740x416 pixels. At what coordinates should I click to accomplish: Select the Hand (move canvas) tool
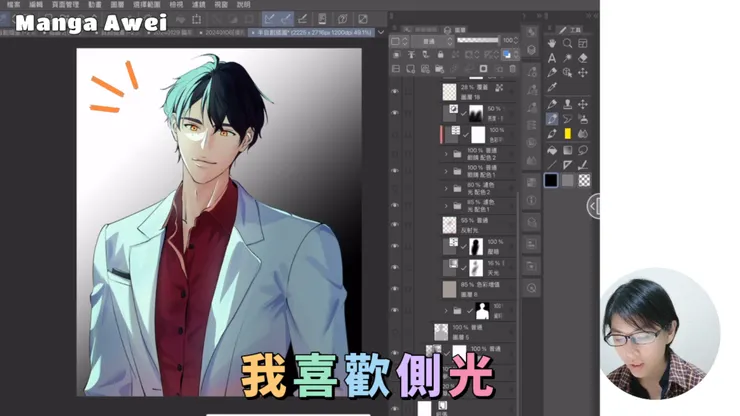click(552, 43)
